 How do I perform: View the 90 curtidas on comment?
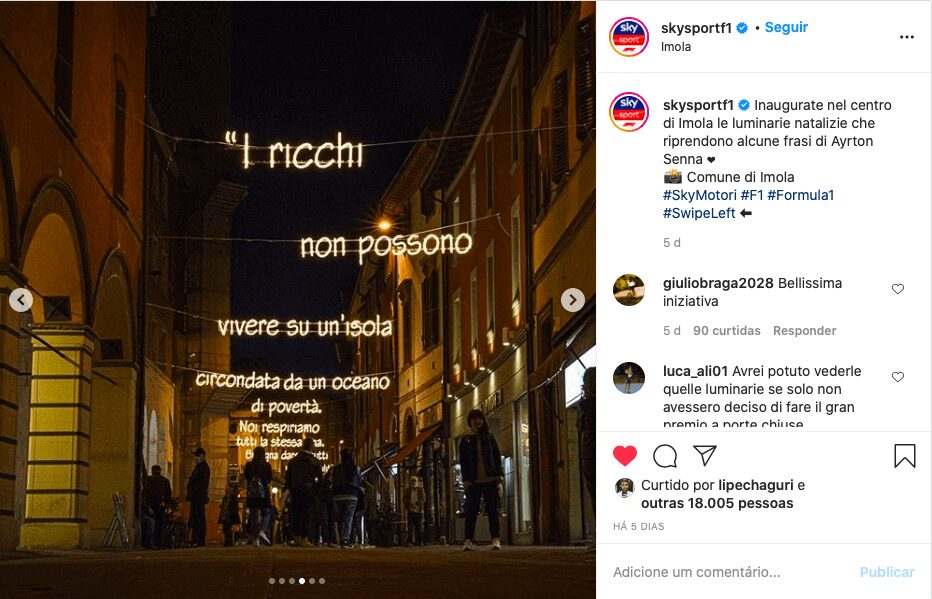[726, 330]
